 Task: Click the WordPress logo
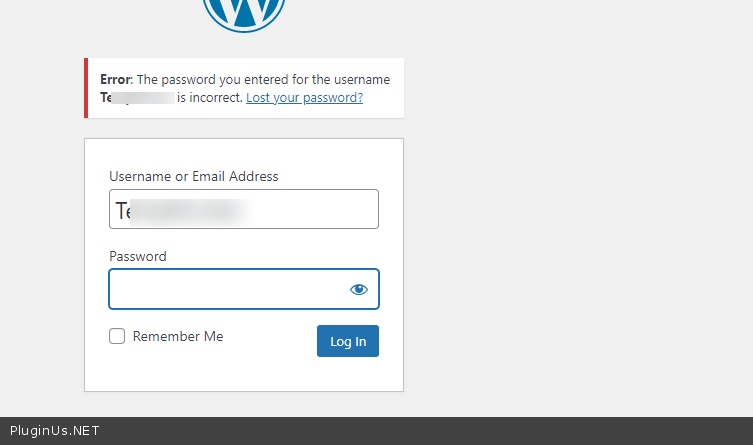coord(244,14)
